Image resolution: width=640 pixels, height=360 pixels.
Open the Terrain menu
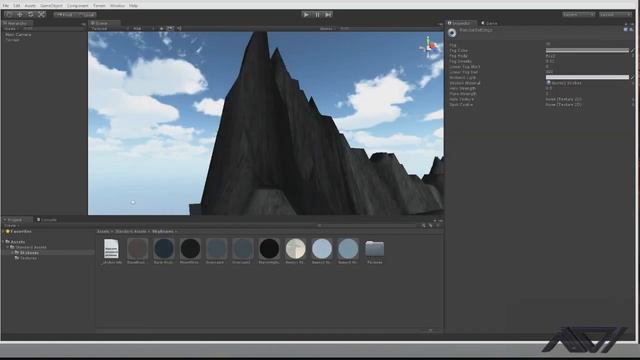click(99, 6)
